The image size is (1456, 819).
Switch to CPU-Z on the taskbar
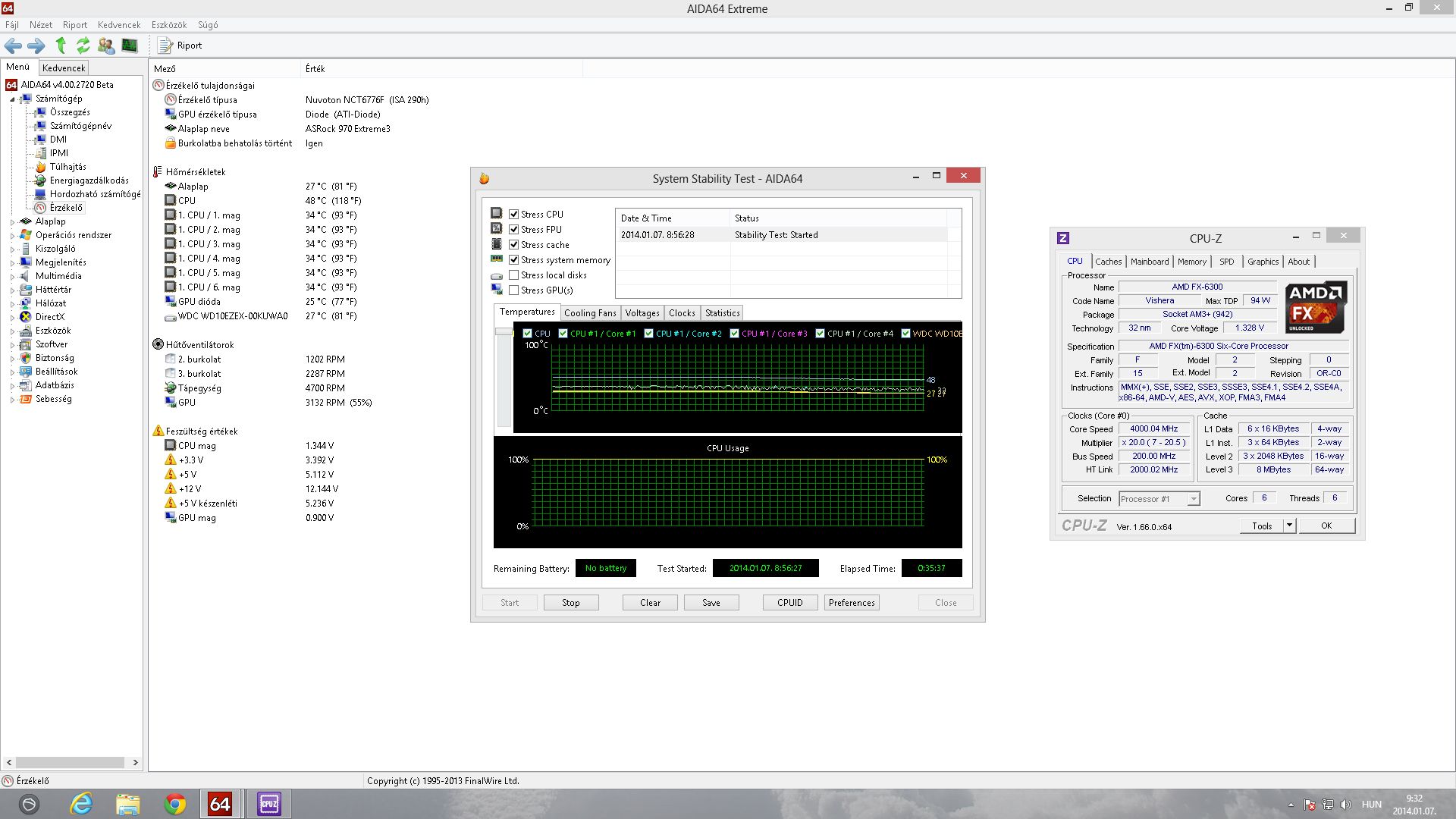[x=268, y=804]
